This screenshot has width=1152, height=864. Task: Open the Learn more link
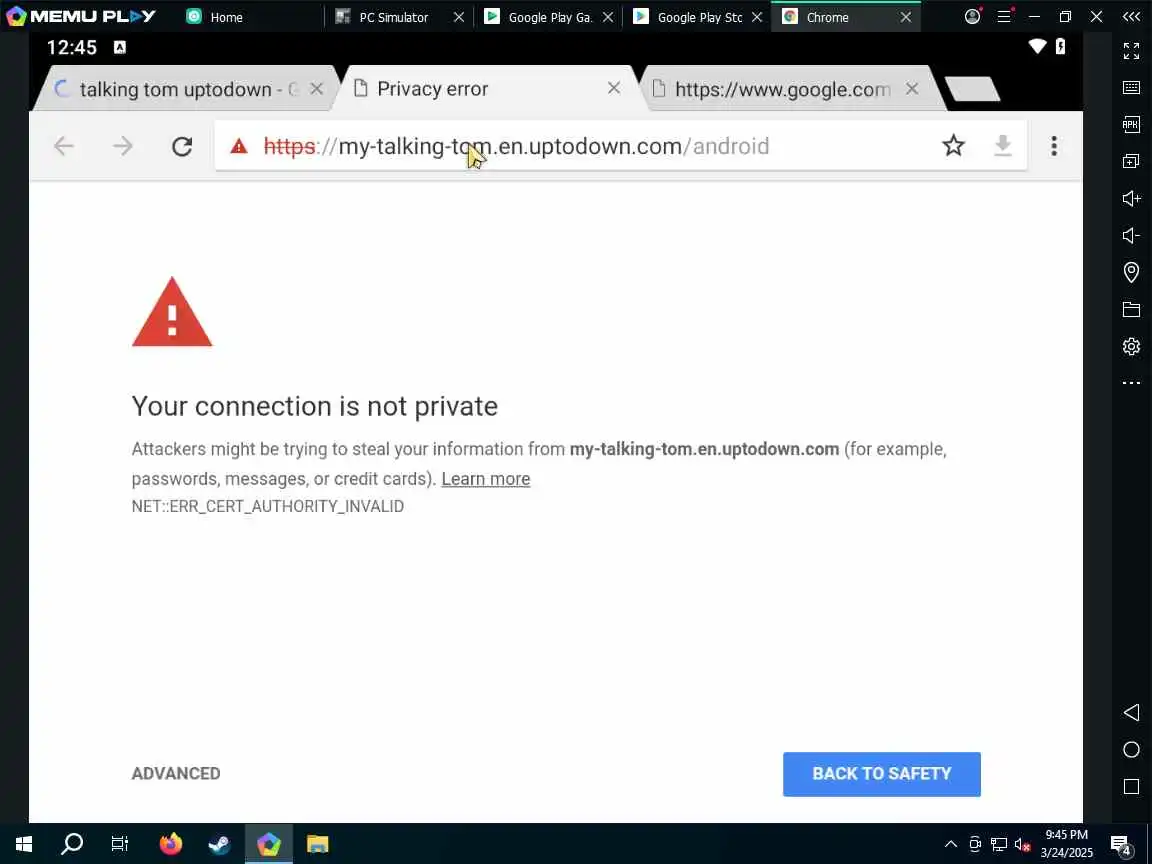pyautogui.click(x=486, y=479)
